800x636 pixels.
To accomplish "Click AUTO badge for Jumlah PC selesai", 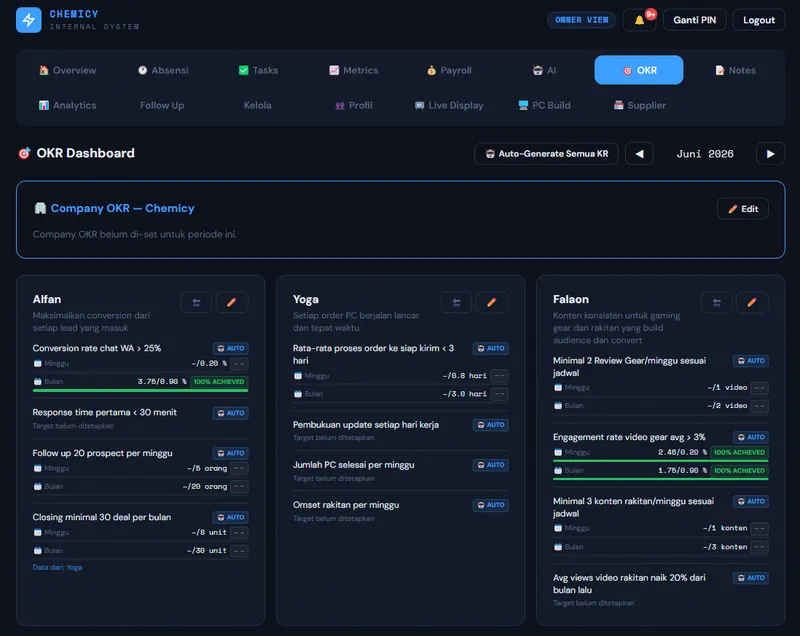I will tap(491, 465).
